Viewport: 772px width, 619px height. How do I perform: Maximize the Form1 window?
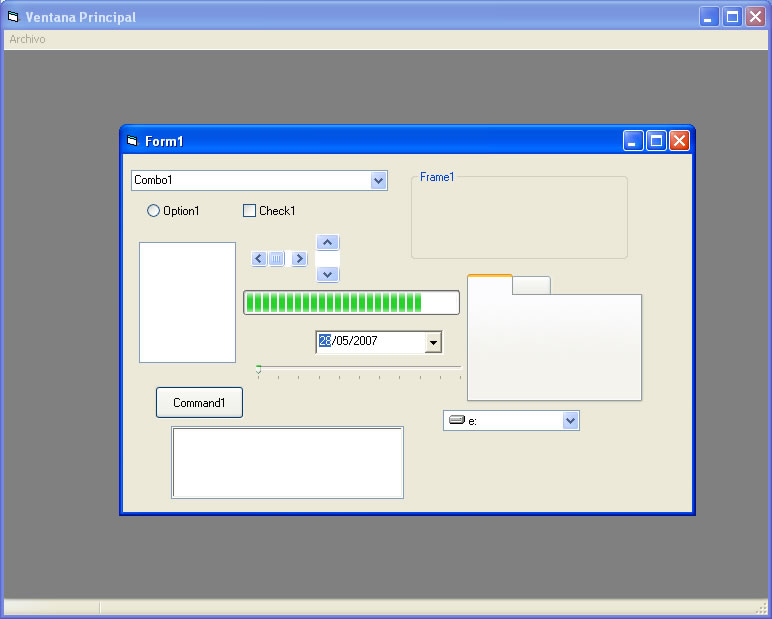[x=657, y=141]
